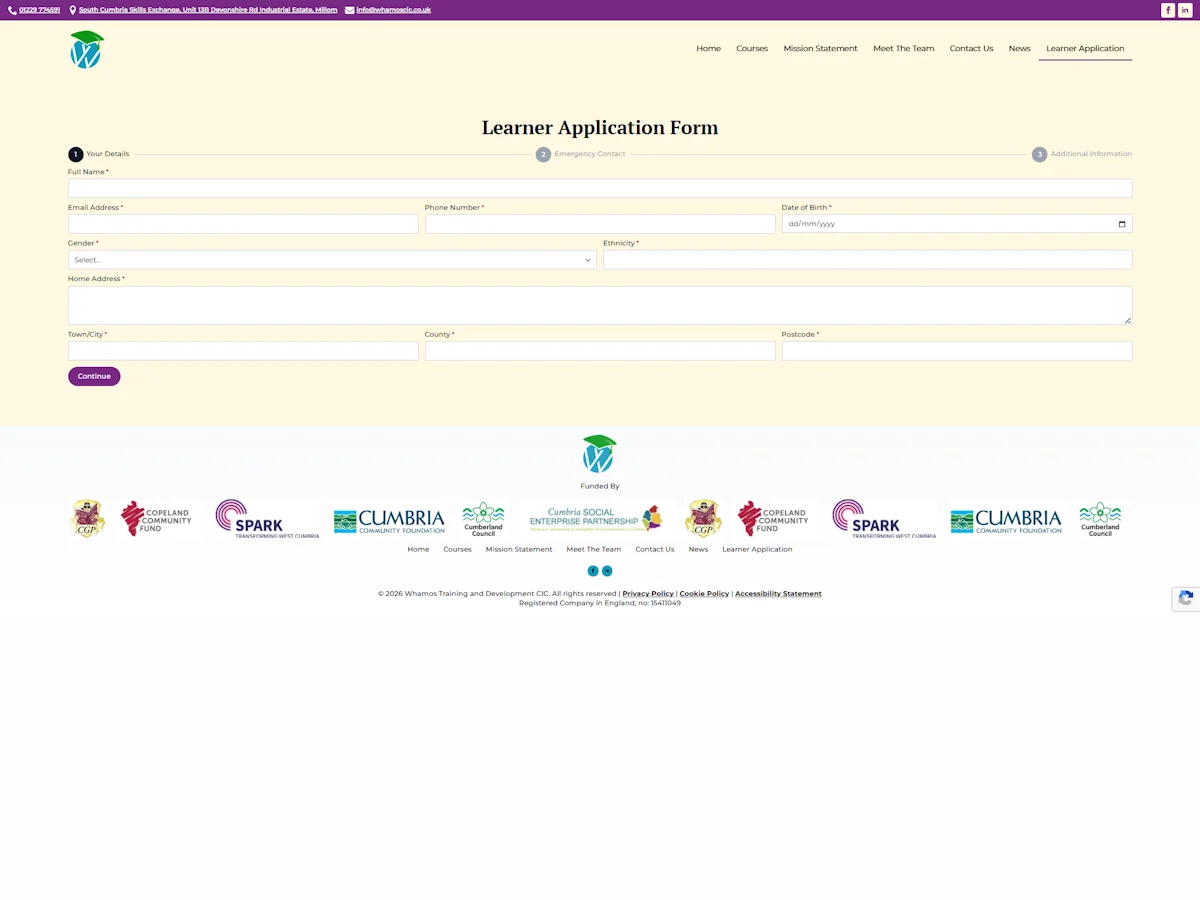Click the first Cumbria Community Foundation logo
Viewport: 1200px width, 900px height.
pyautogui.click(x=389, y=521)
